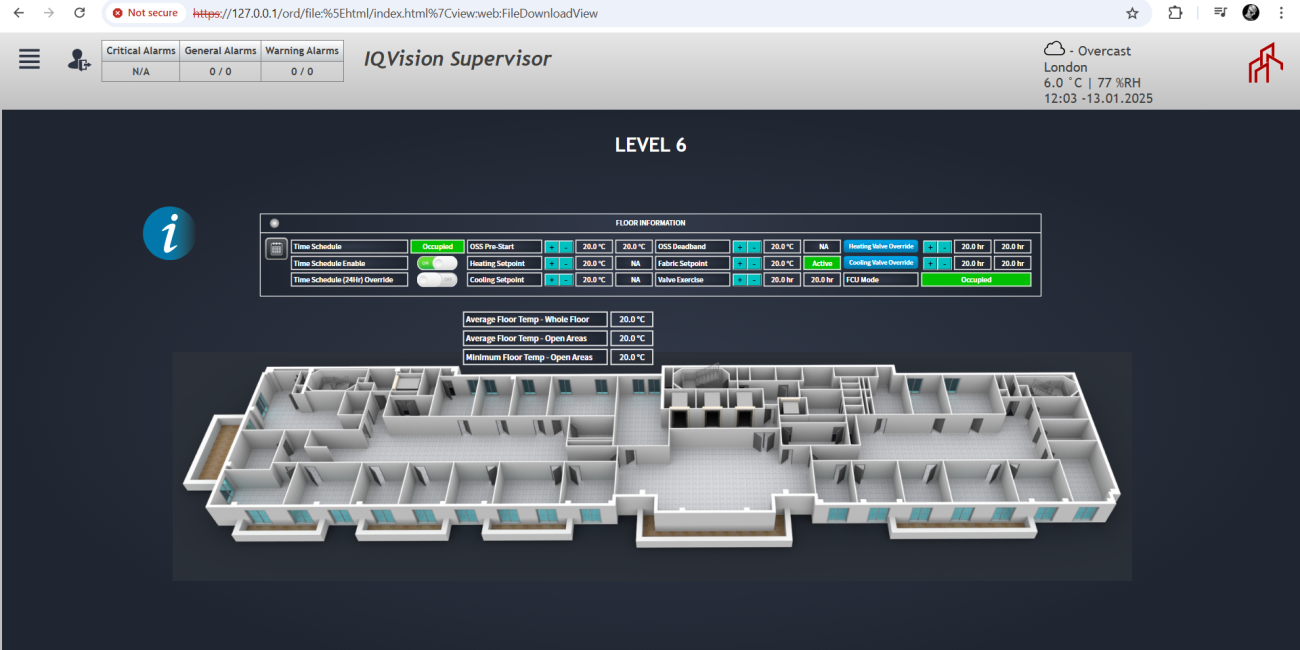Open the hamburger navigation menu
The height and width of the screenshot is (650, 1300).
point(30,59)
